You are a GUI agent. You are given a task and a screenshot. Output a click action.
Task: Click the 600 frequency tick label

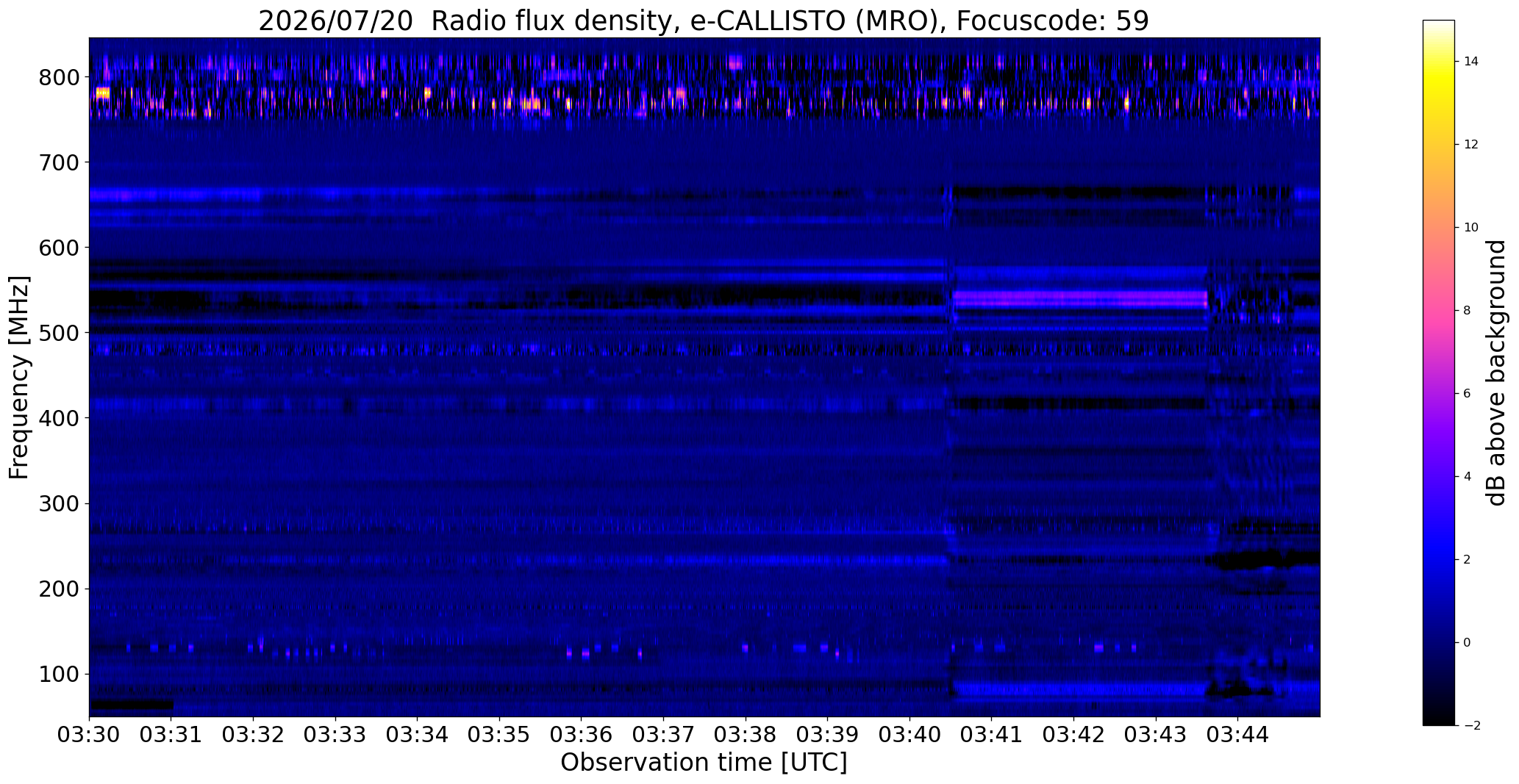pos(59,248)
